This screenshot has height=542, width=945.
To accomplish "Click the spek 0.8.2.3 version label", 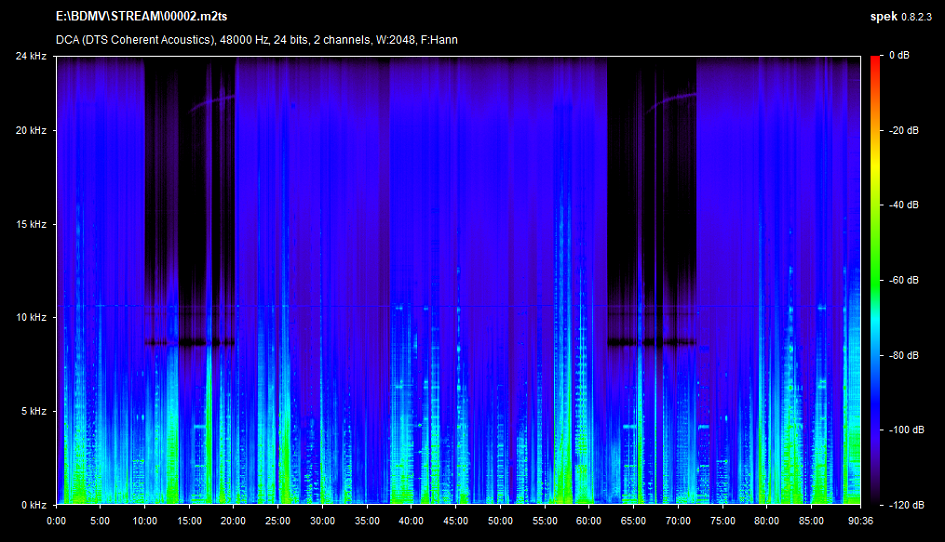I will pos(902,18).
